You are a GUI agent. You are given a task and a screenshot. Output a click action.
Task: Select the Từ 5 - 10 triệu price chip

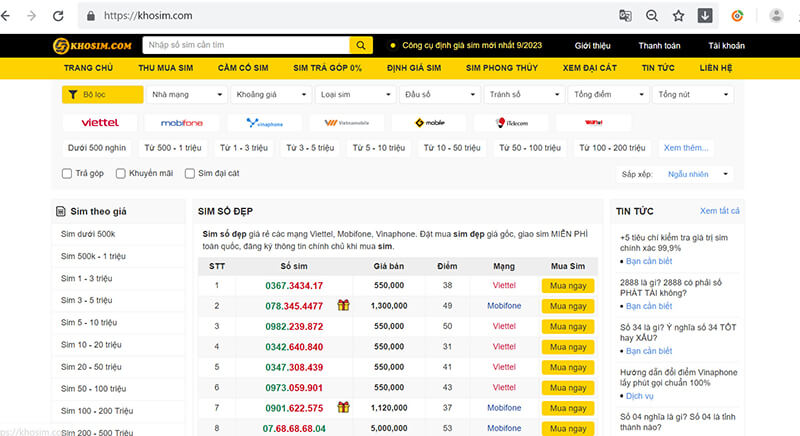coord(379,147)
